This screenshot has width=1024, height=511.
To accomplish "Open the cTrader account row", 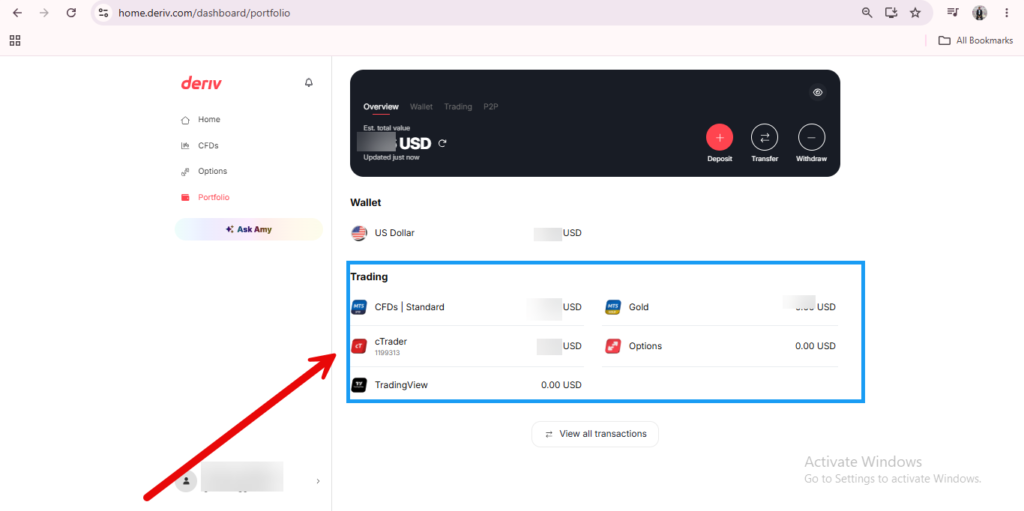I will [x=466, y=346].
